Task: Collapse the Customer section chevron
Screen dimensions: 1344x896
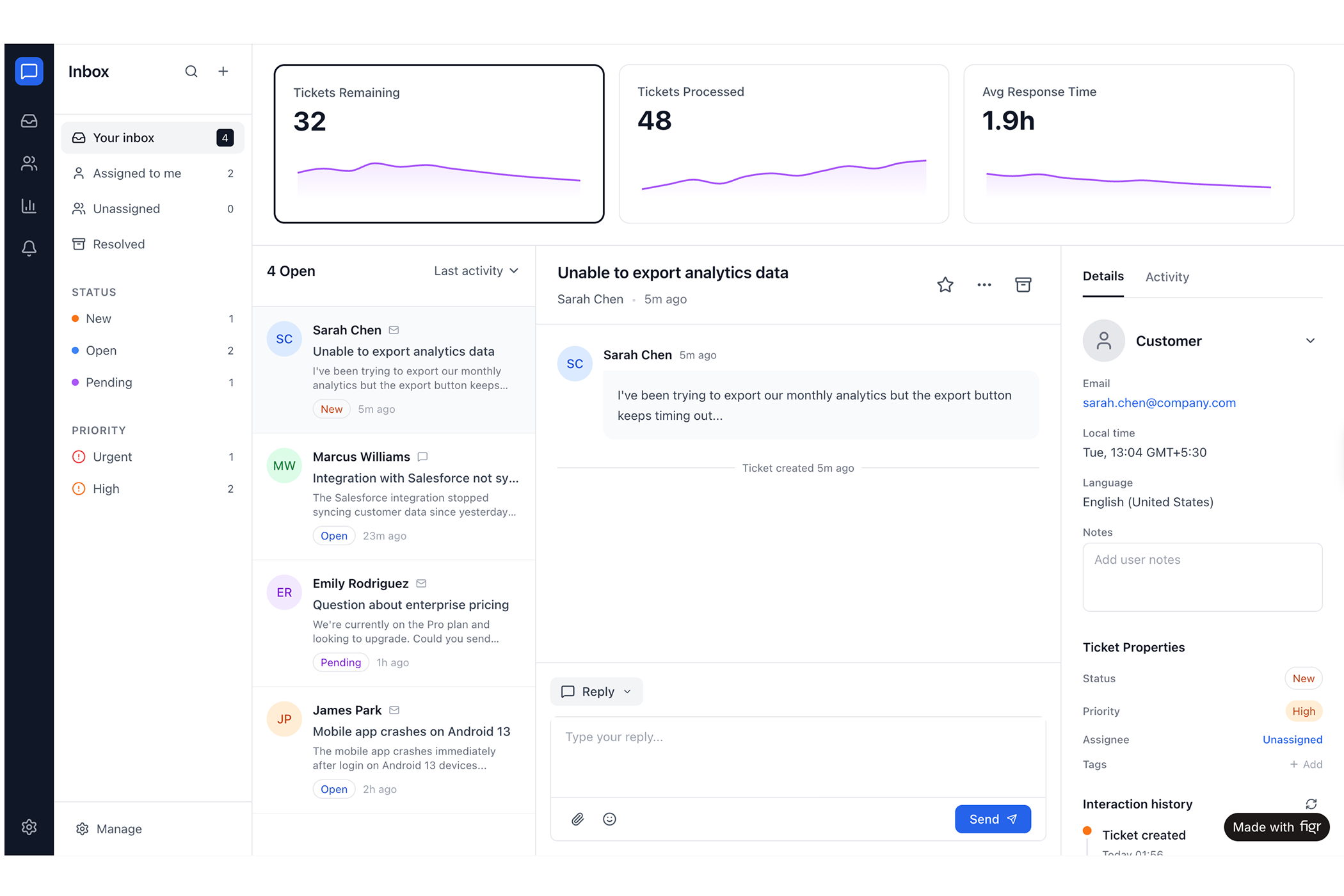Action: click(x=1310, y=340)
